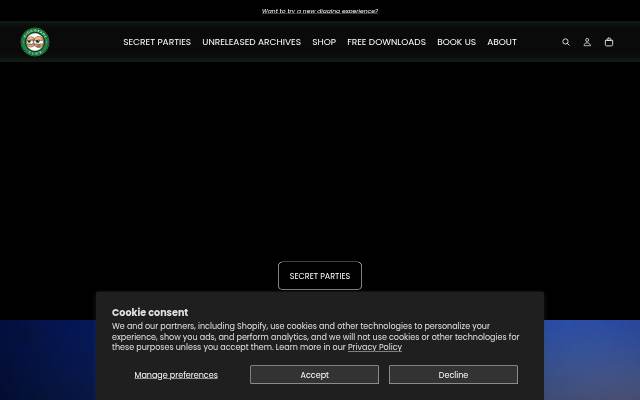This screenshot has width=640, height=400.
Task: Open Book Us menu item
Action: pos(456,42)
